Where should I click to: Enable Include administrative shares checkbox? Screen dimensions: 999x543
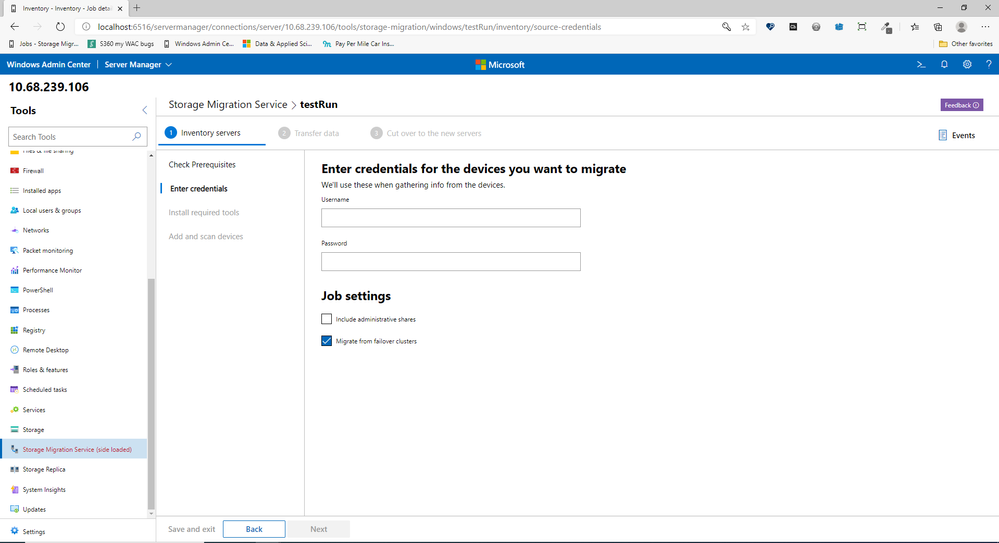[326, 319]
